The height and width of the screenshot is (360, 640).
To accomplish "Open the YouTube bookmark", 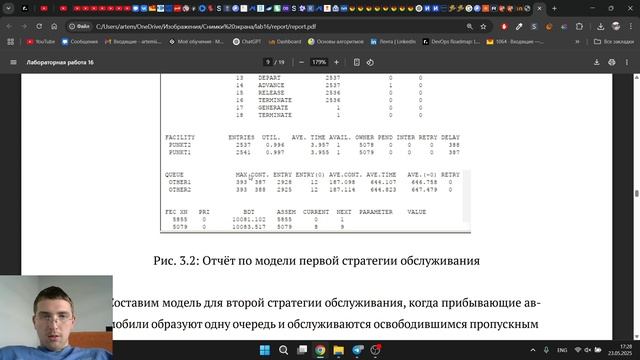I will (40, 42).
